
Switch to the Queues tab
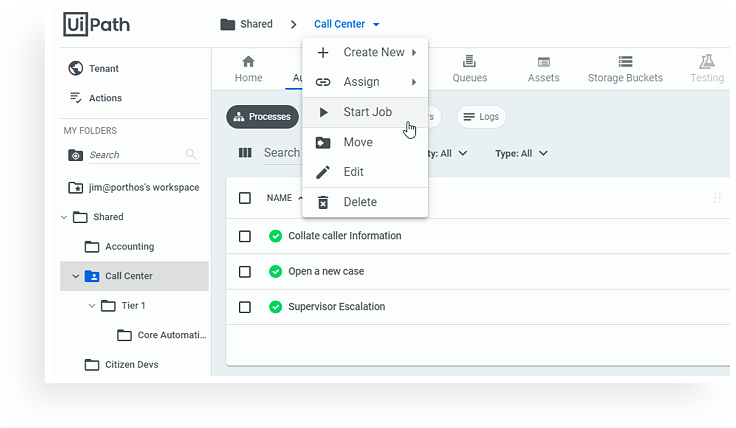(x=469, y=69)
